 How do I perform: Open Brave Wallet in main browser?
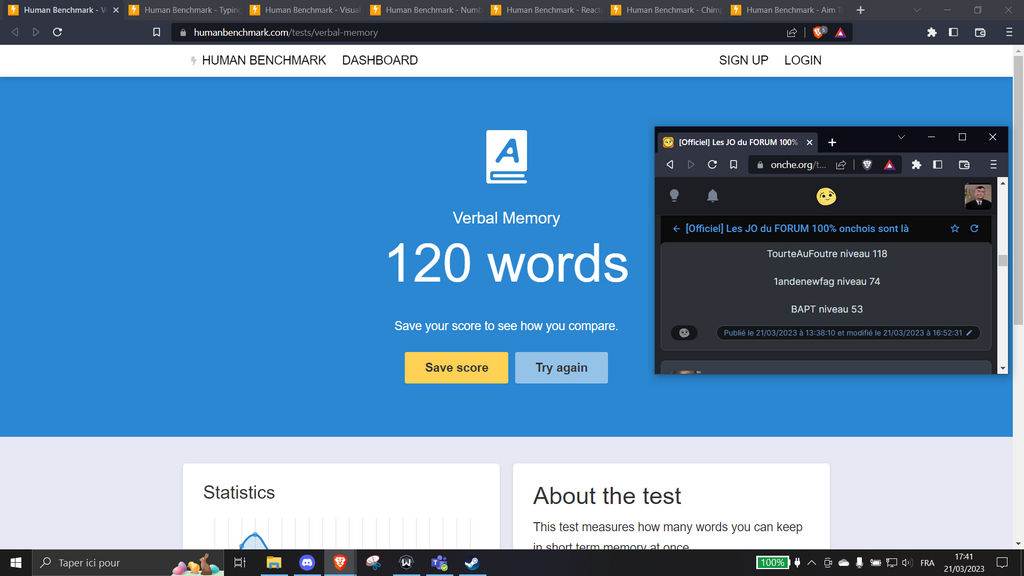pyautogui.click(x=980, y=32)
